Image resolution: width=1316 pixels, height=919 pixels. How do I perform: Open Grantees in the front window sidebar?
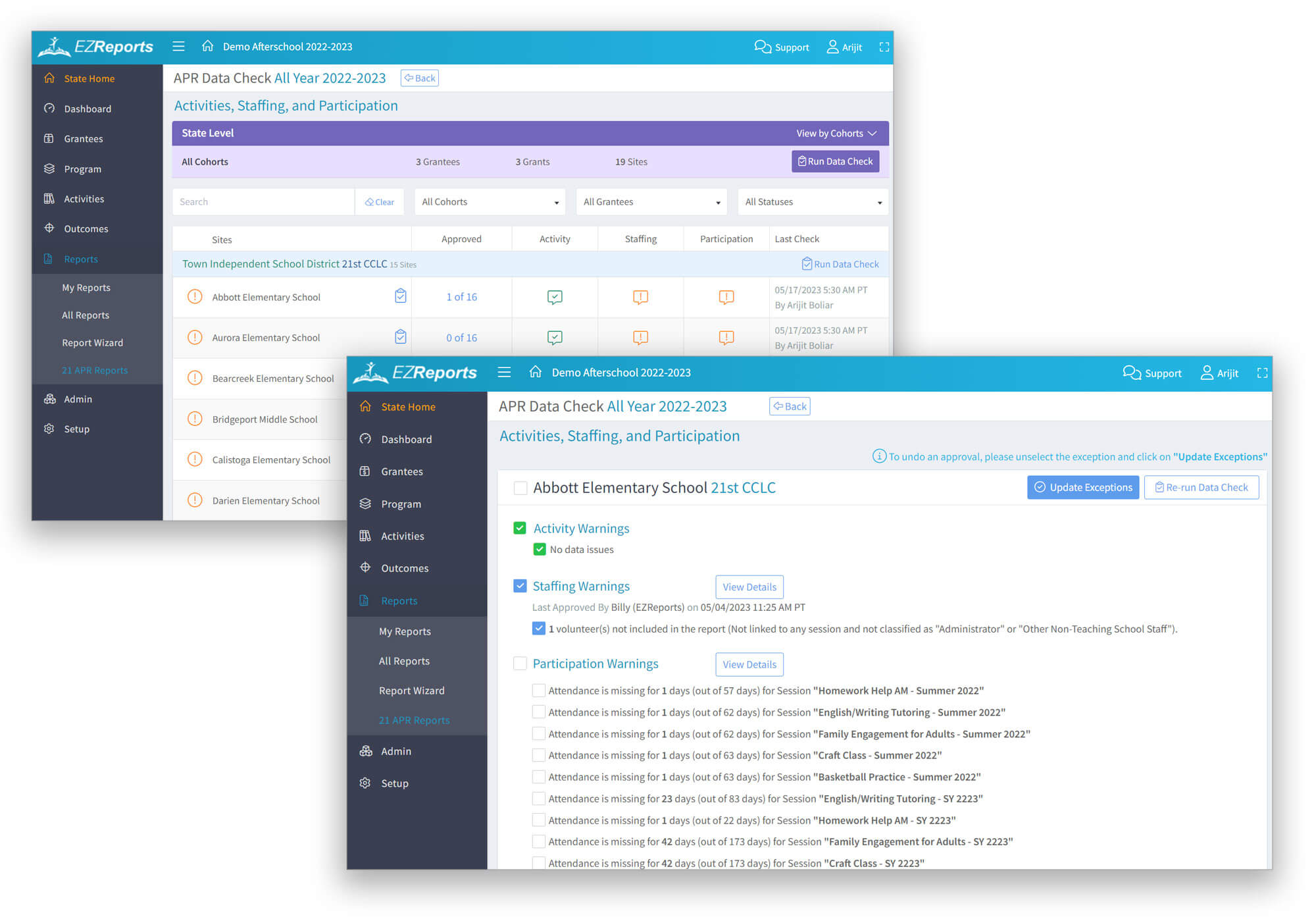pos(401,471)
